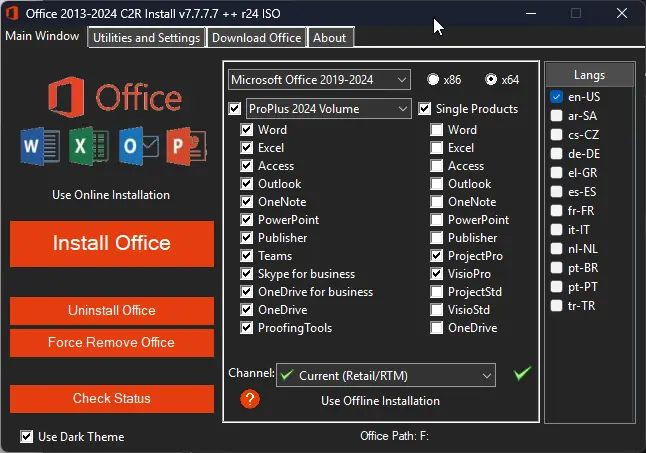Check PowerPoint under Single Products
The height and width of the screenshot is (453, 646).
point(436,220)
